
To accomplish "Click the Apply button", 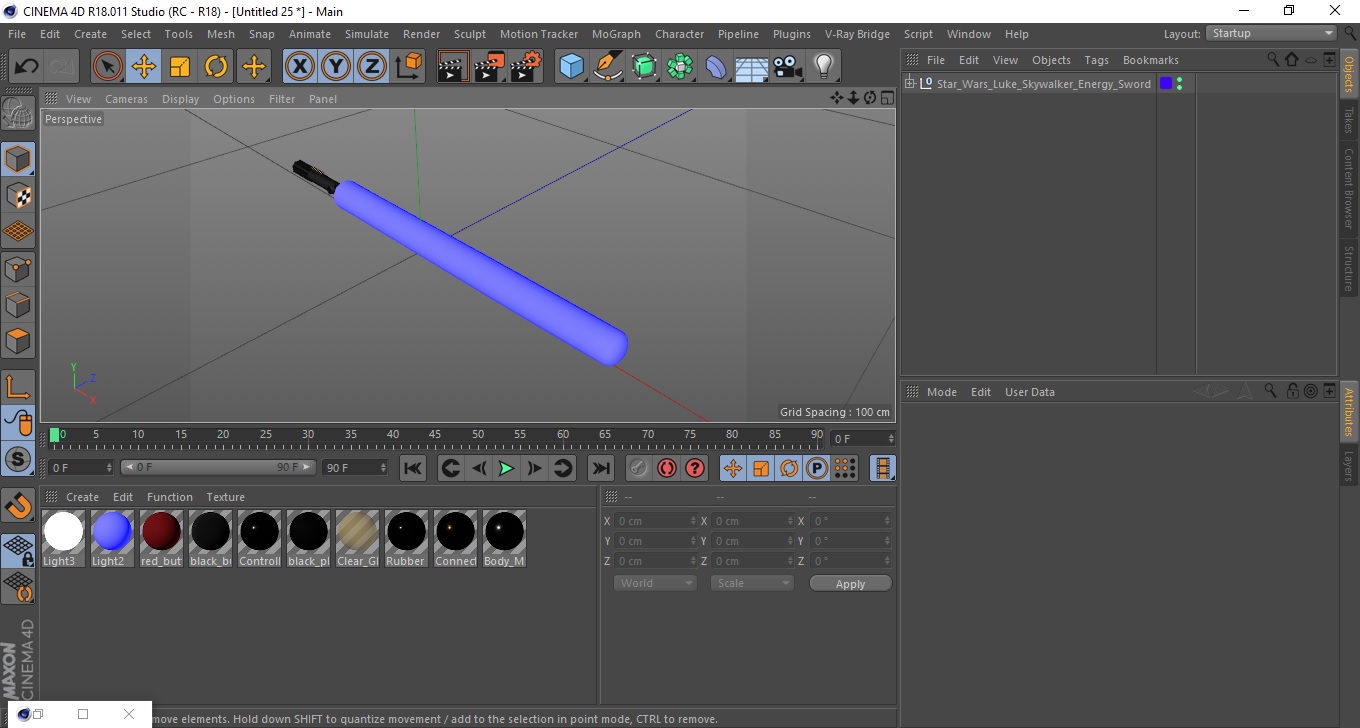I will coord(850,583).
